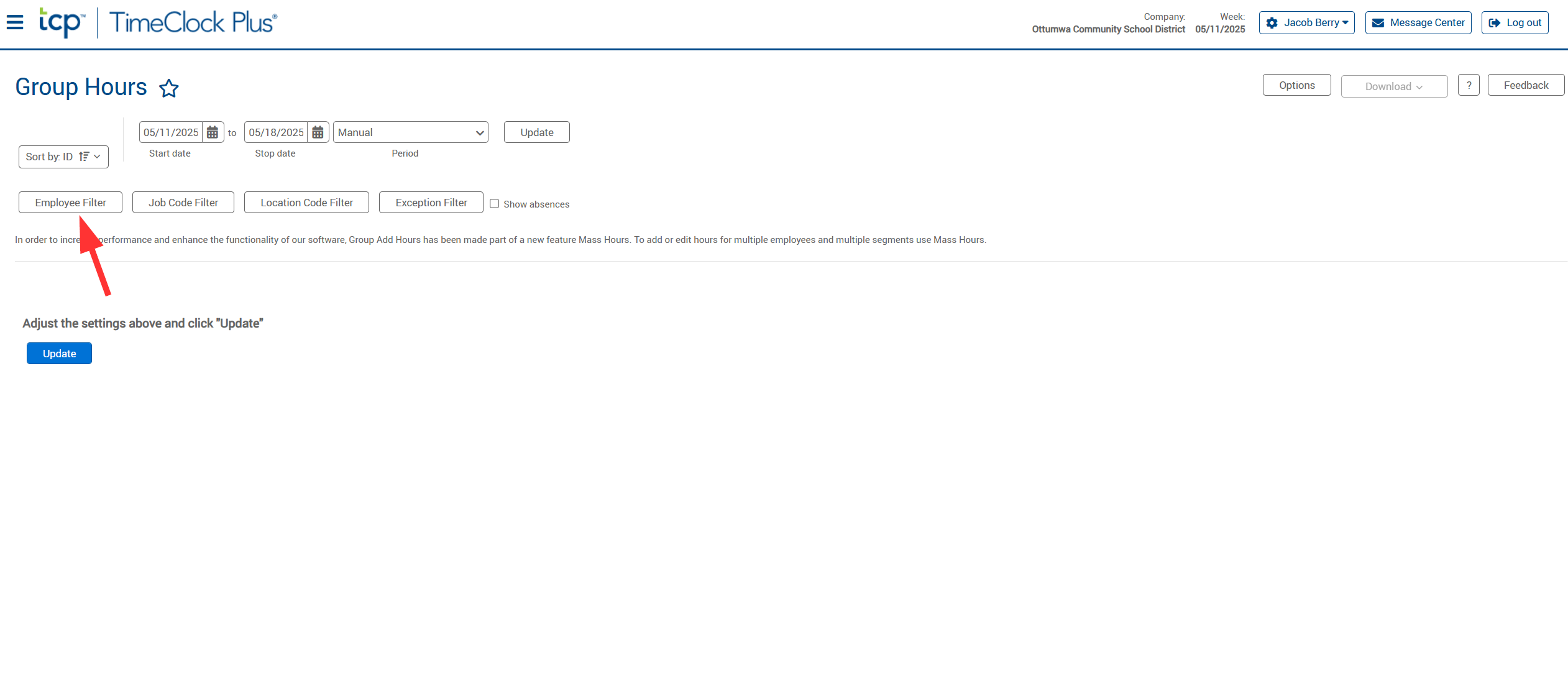Expand the Jacob Berry user menu
The image size is (1568, 681).
1306,23
